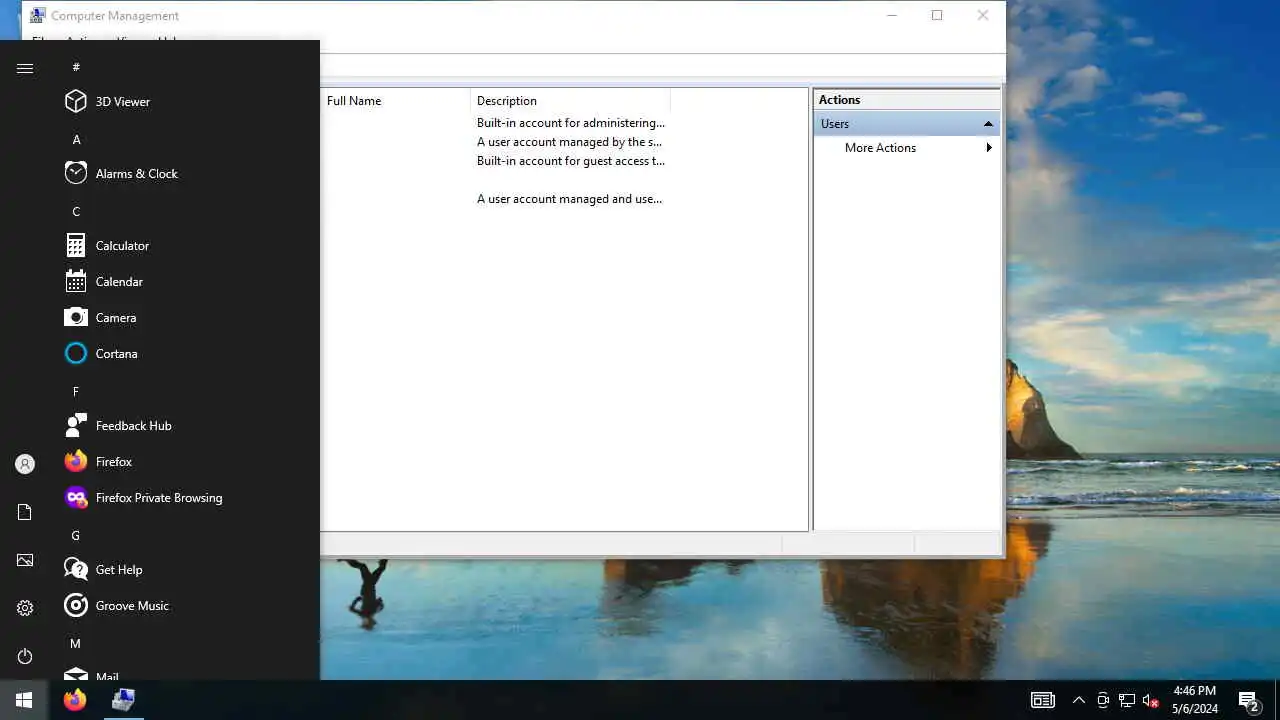This screenshot has height=720, width=1280.
Task: Open Firefox from the taskbar
Action: pos(75,700)
